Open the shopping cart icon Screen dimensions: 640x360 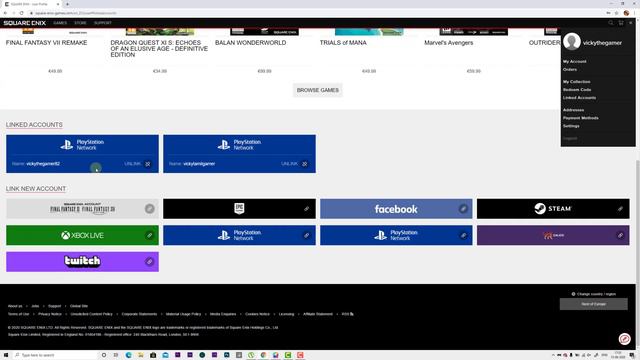coord(621,23)
